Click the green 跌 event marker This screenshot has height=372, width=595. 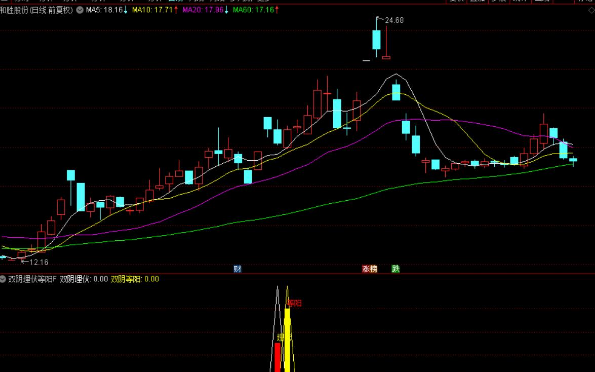point(396,269)
